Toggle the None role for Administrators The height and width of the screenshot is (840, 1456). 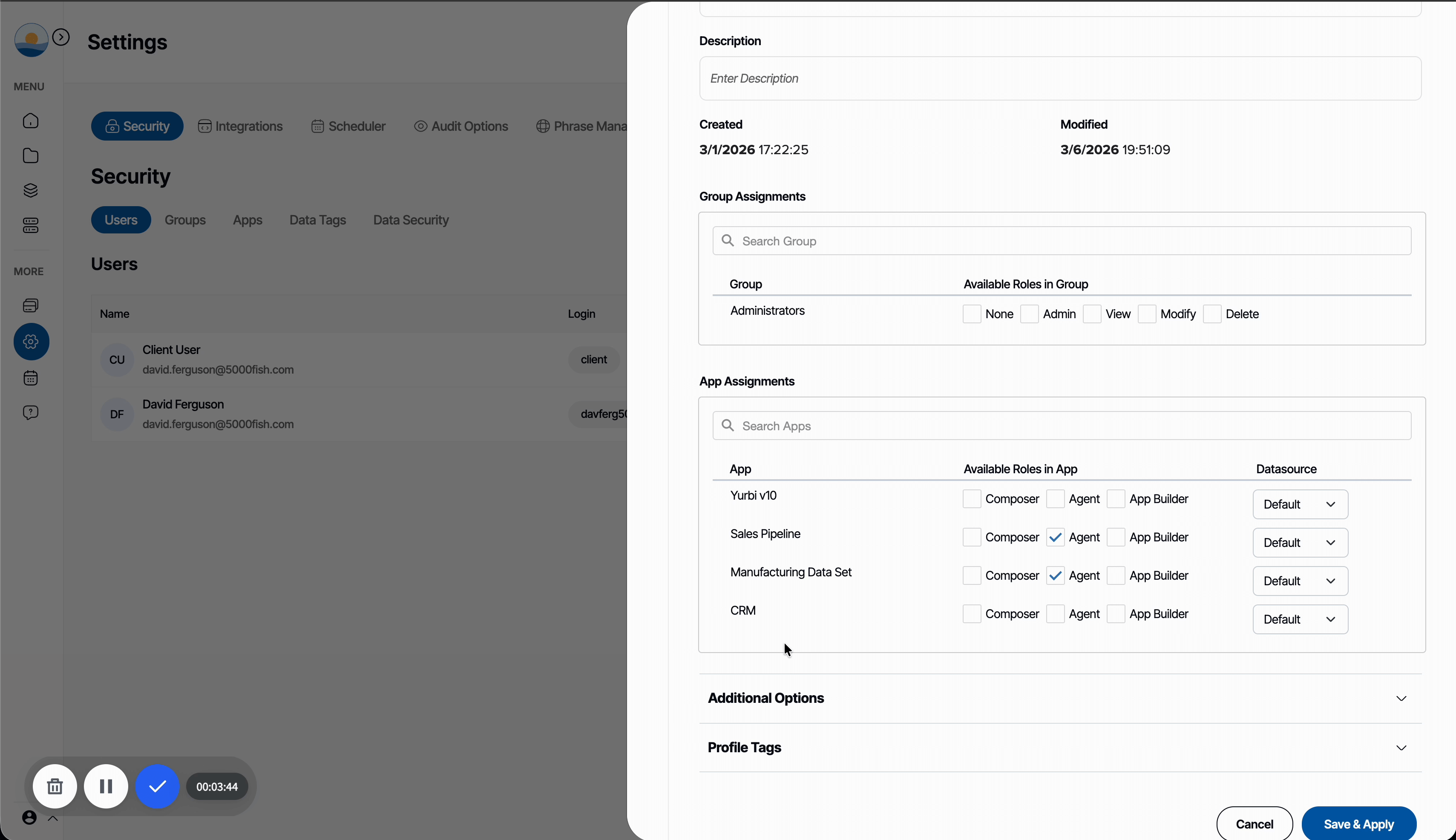click(x=972, y=314)
